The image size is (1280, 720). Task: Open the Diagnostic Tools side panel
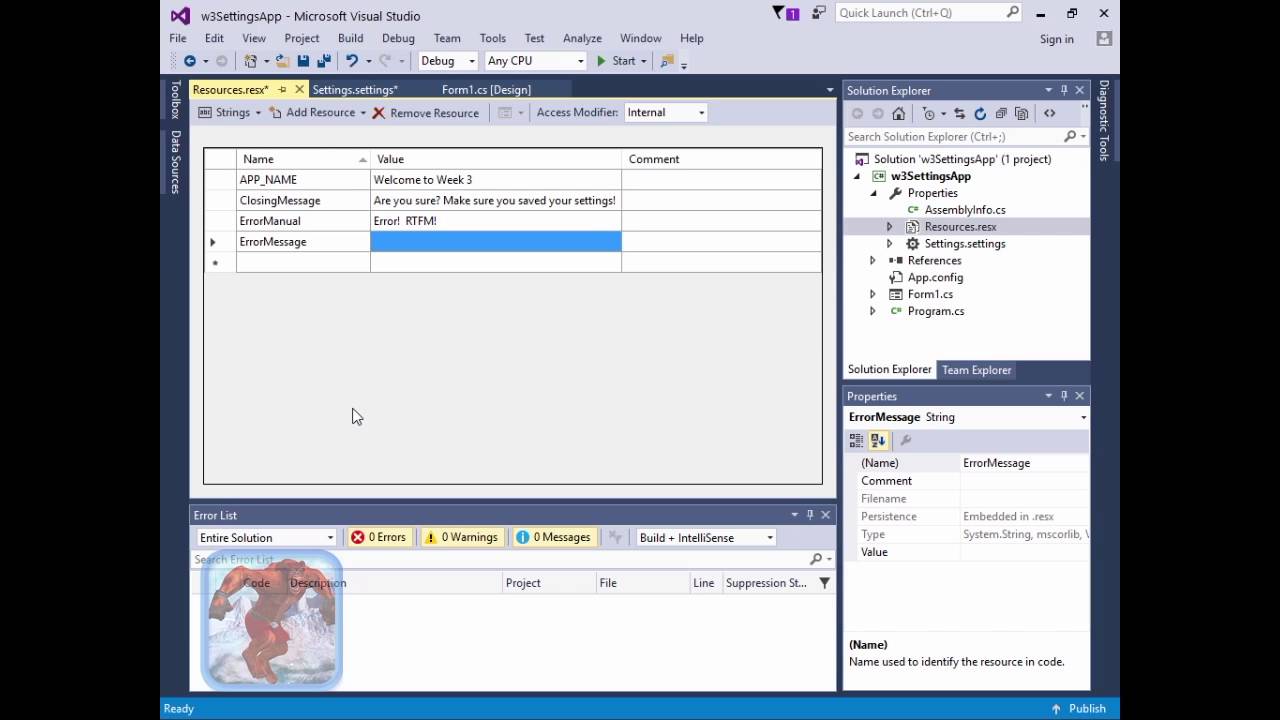(1104, 120)
